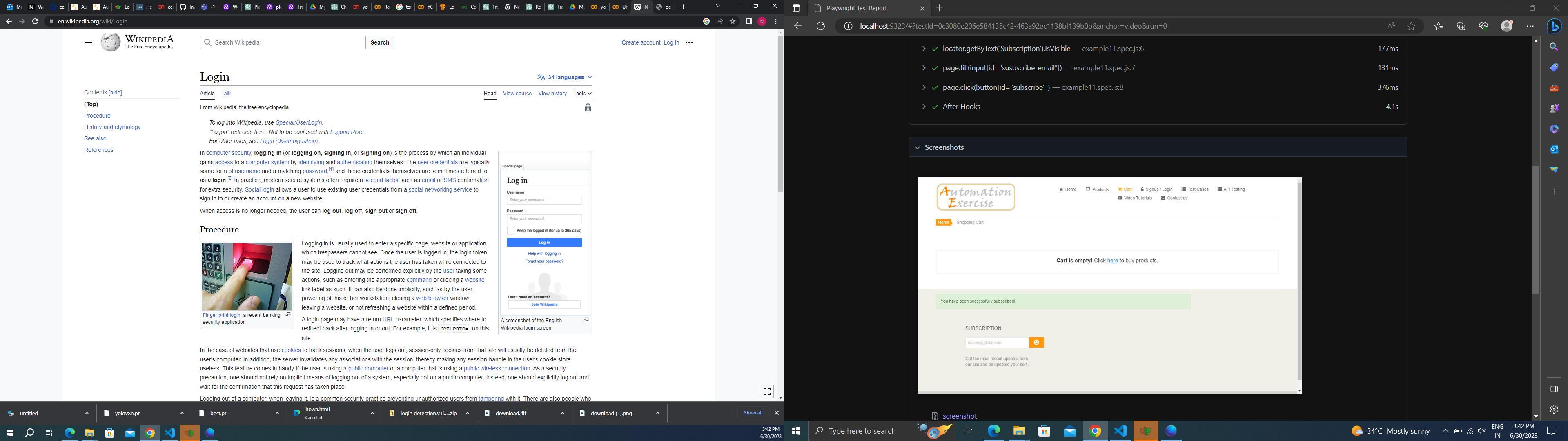This screenshot has height=441, width=1568.
Task: Open Edge browser essentials heart icon
Action: pyautogui.click(x=1483, y=26)
